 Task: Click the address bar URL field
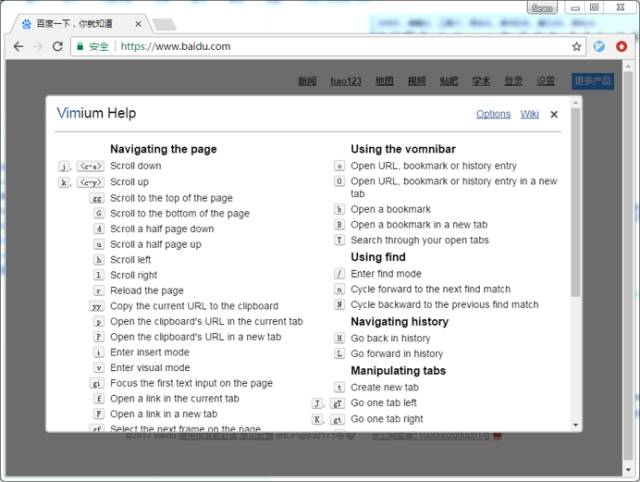click(x=329, y=47)
